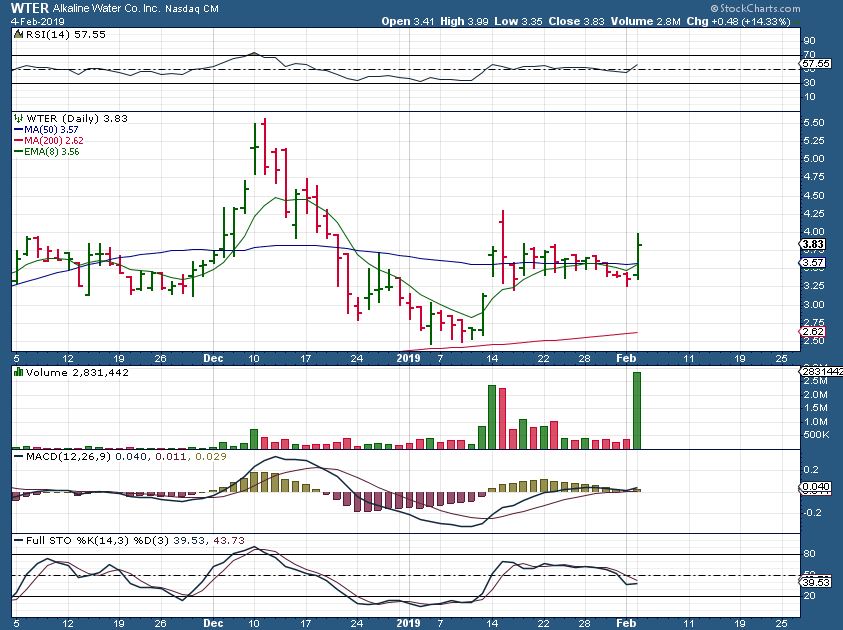Click the 2019 label on price panel date axis
Viewport: 843px width, 630px height.
[408, 359]
